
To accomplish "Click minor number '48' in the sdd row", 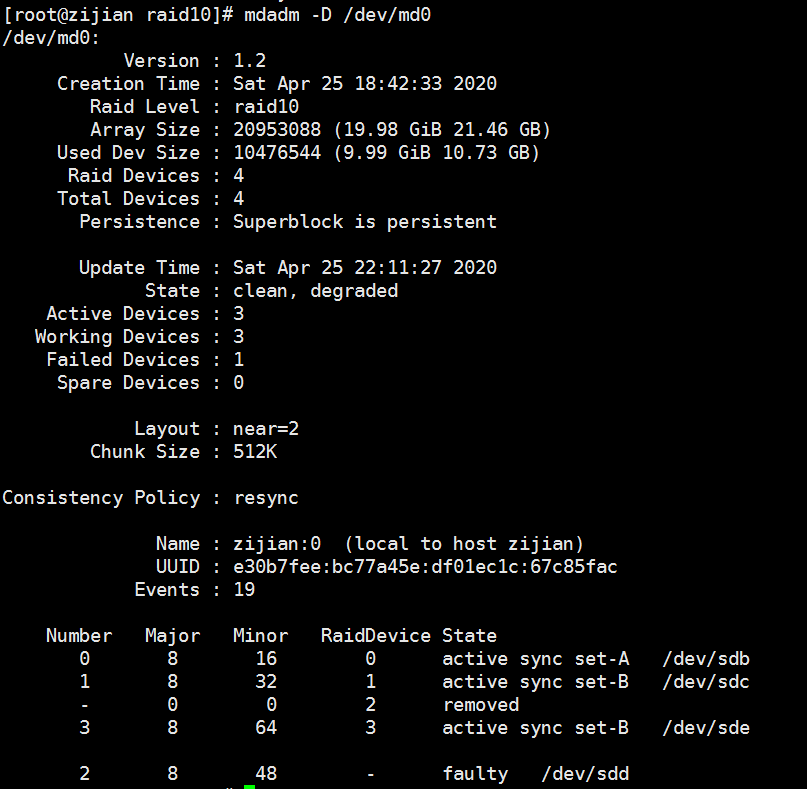I will 266,774.
